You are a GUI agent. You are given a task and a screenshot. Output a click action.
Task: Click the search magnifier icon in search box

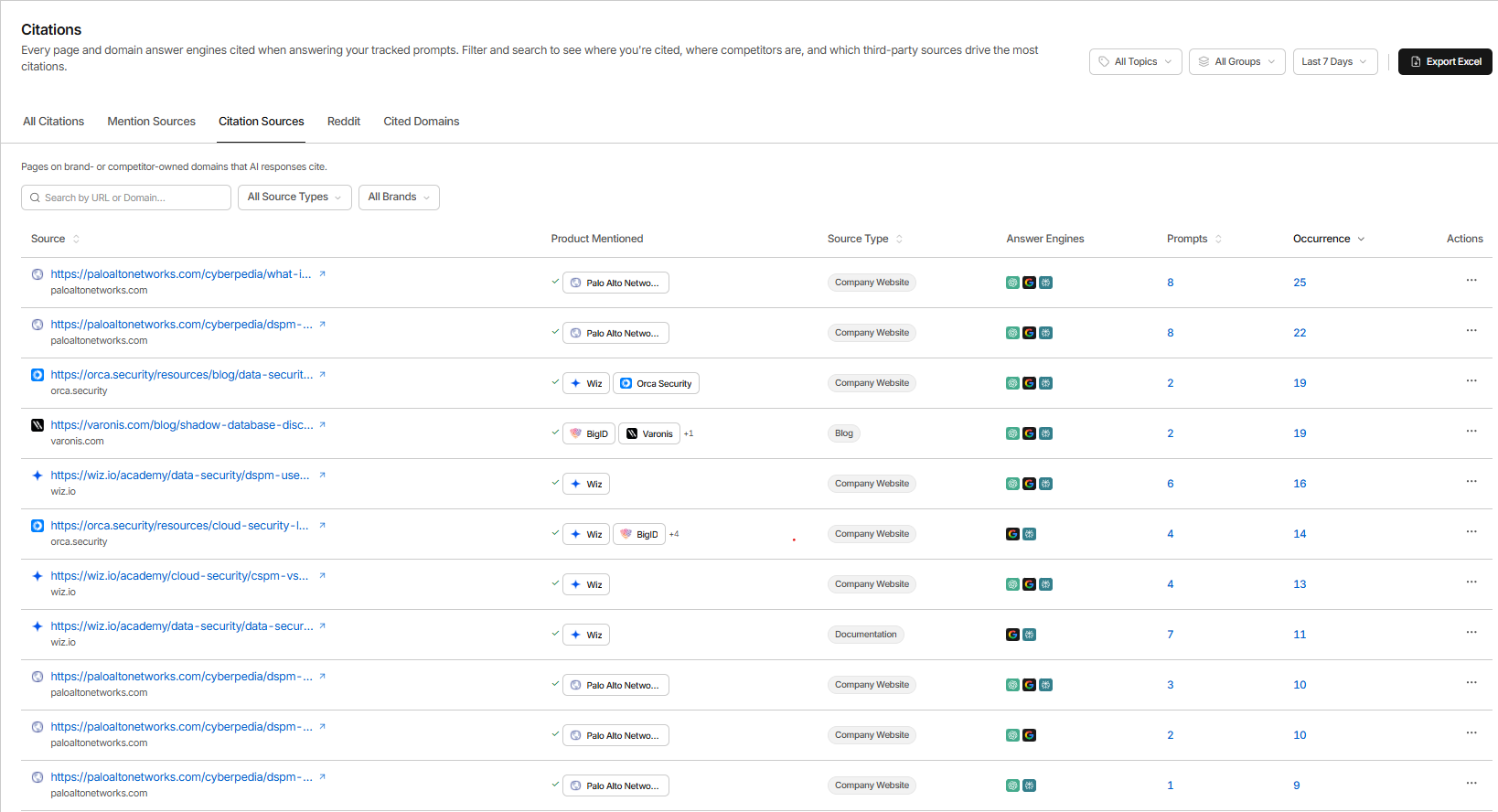35,198
